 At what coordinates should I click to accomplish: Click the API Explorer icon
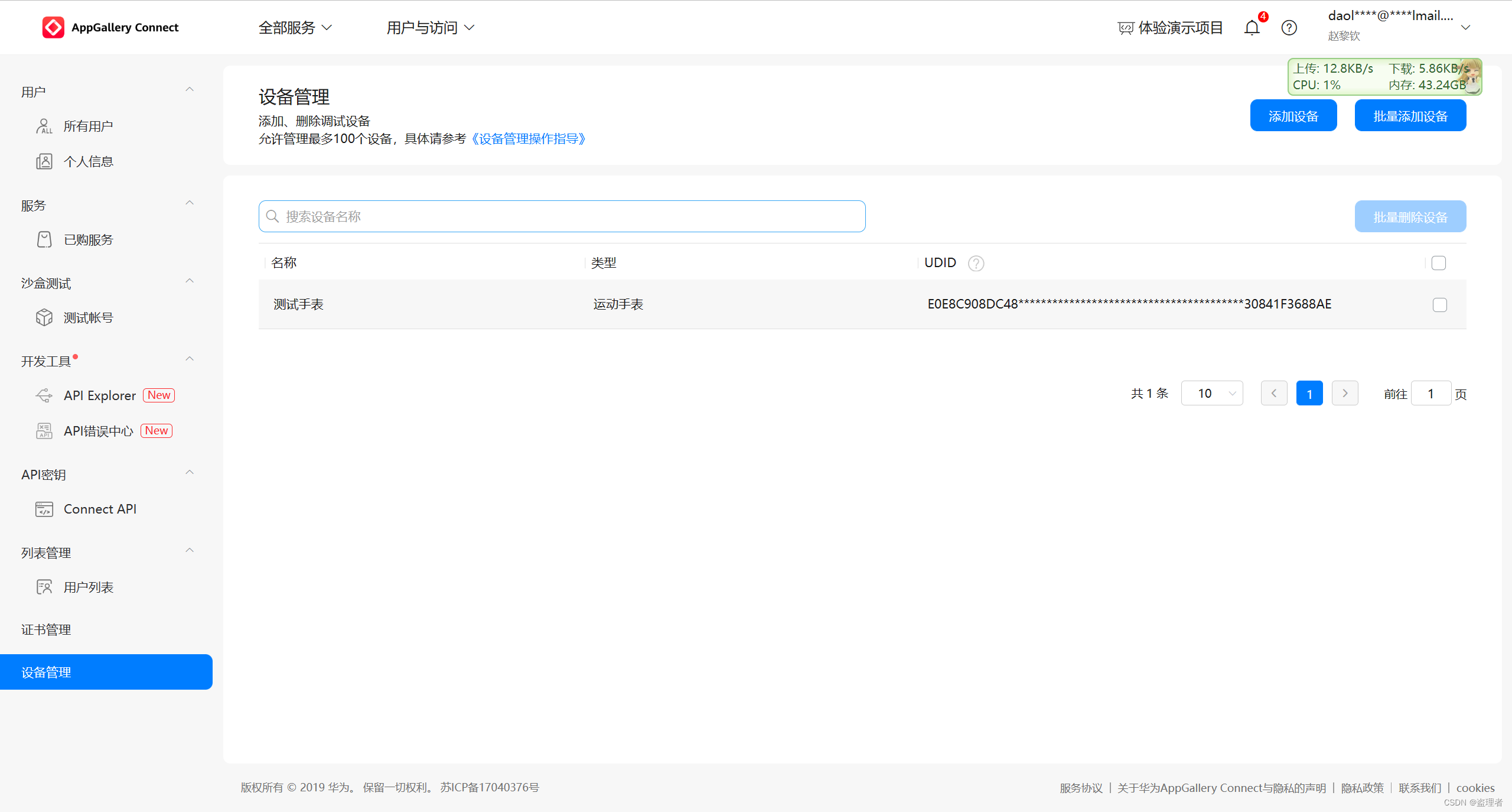(44, 395)
